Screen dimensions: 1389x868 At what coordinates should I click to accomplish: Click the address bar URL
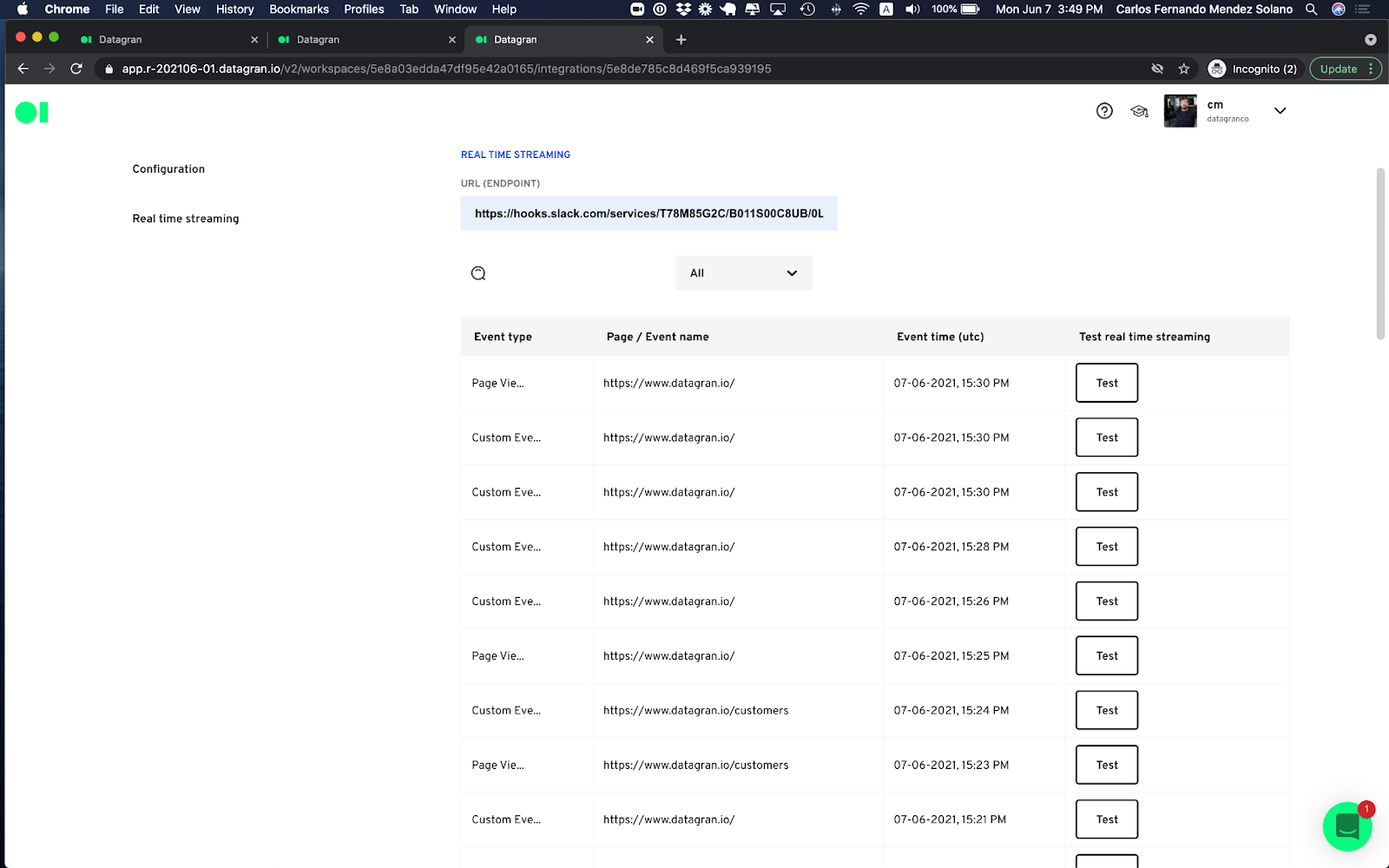pos(446,69)
